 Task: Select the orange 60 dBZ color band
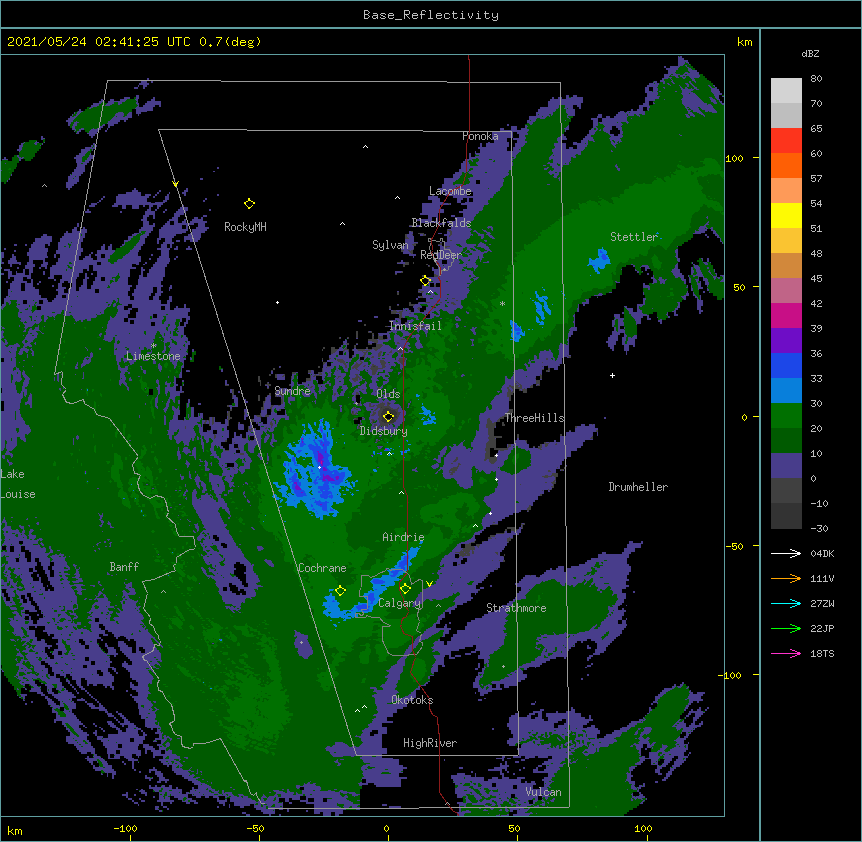coord(786,165)
